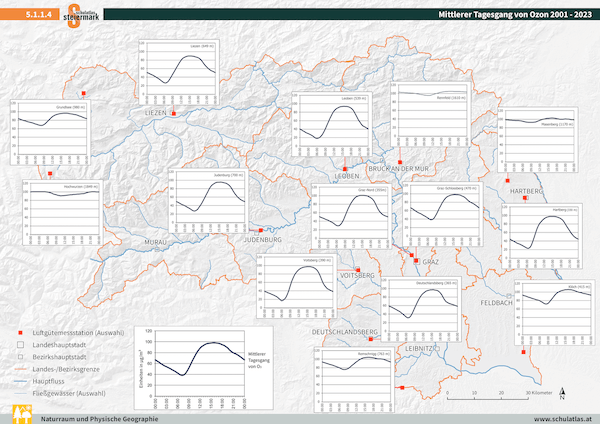
Task: Click the DEUTSCHLANDSBERG city label
Action: point(345,332)
